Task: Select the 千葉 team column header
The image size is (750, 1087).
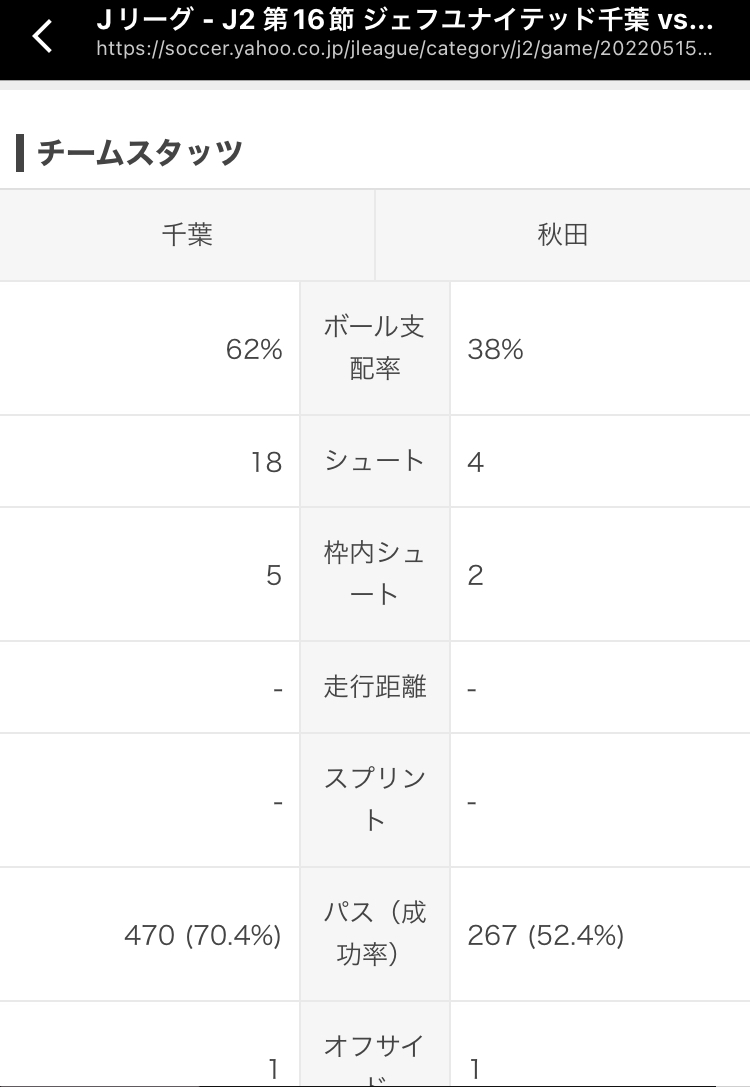Action: (x=187, y=235)
